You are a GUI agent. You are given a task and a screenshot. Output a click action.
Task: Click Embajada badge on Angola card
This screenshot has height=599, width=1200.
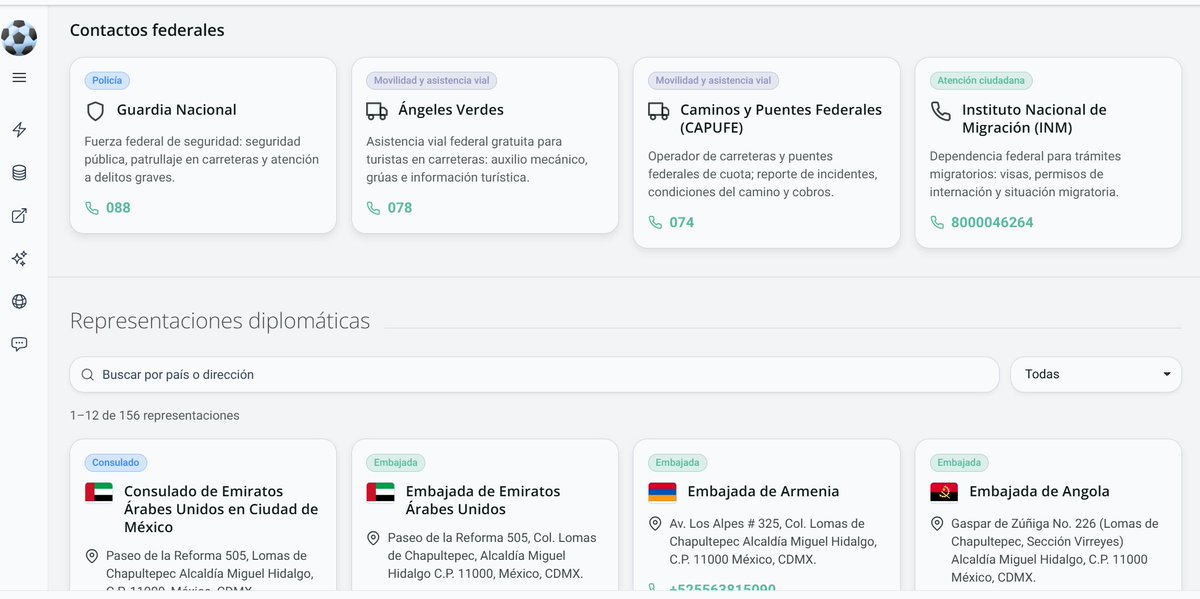coord(960,463)
